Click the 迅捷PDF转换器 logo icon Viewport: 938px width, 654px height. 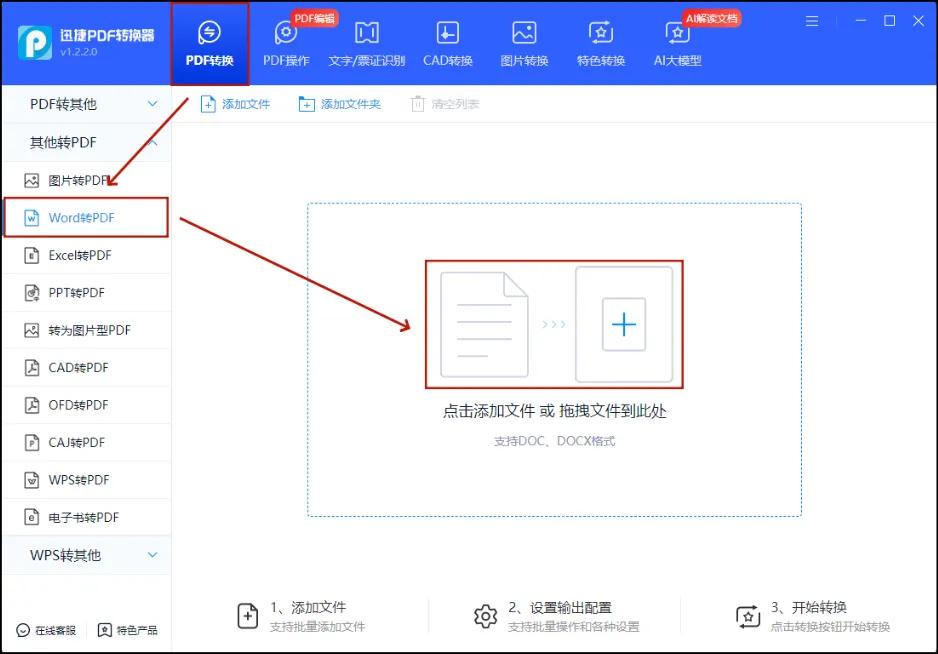[x=35, y=42]
